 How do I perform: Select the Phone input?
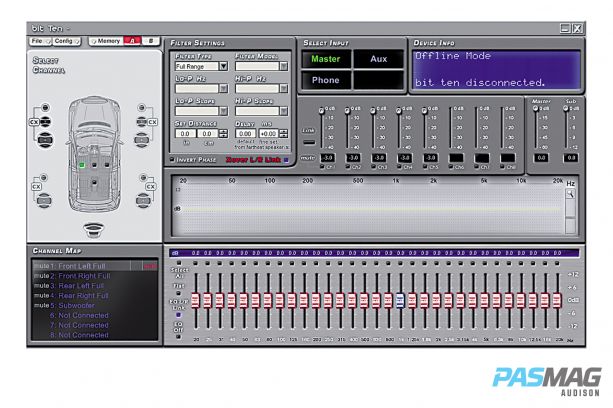(326, 80)
